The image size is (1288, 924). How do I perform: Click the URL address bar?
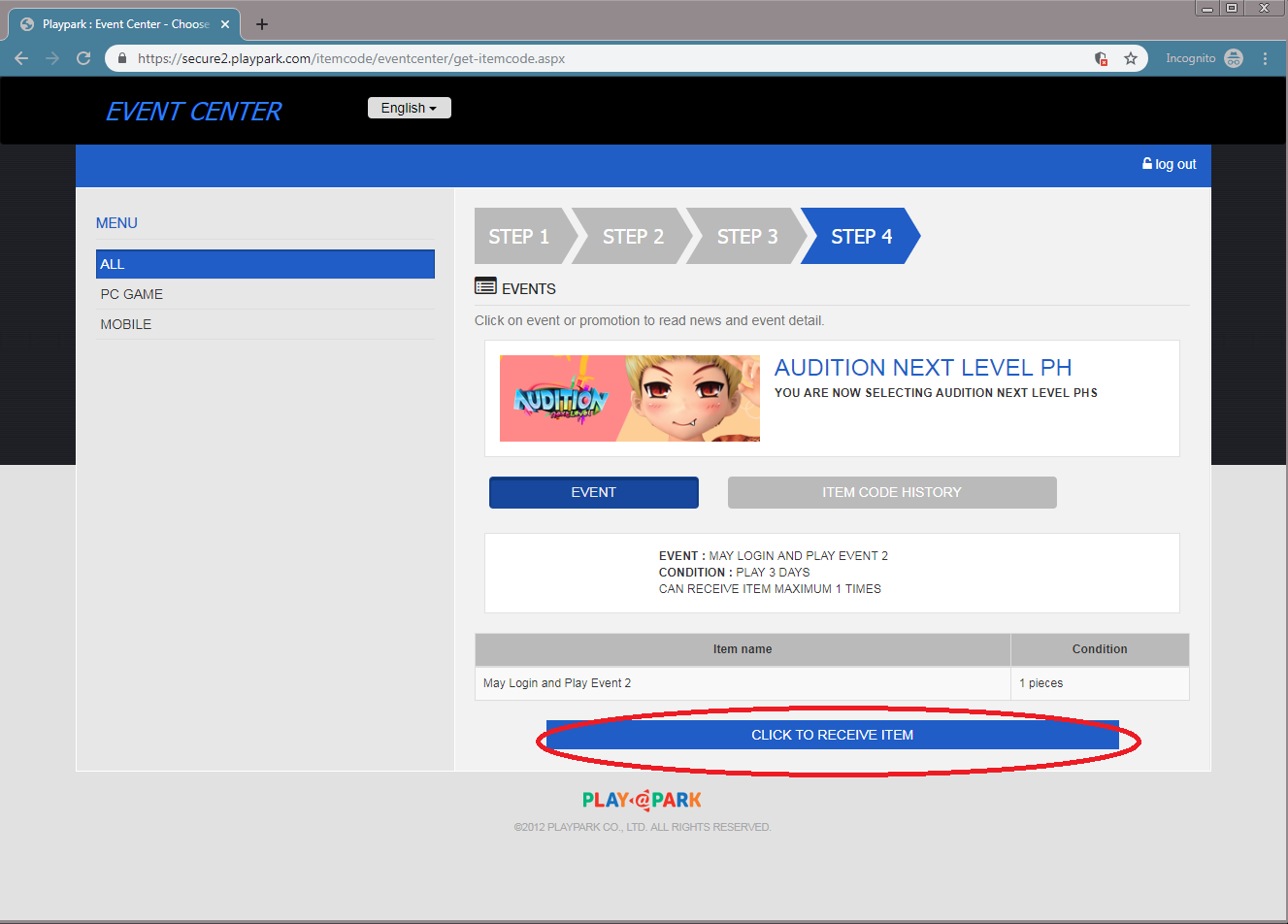pos(602,58)
